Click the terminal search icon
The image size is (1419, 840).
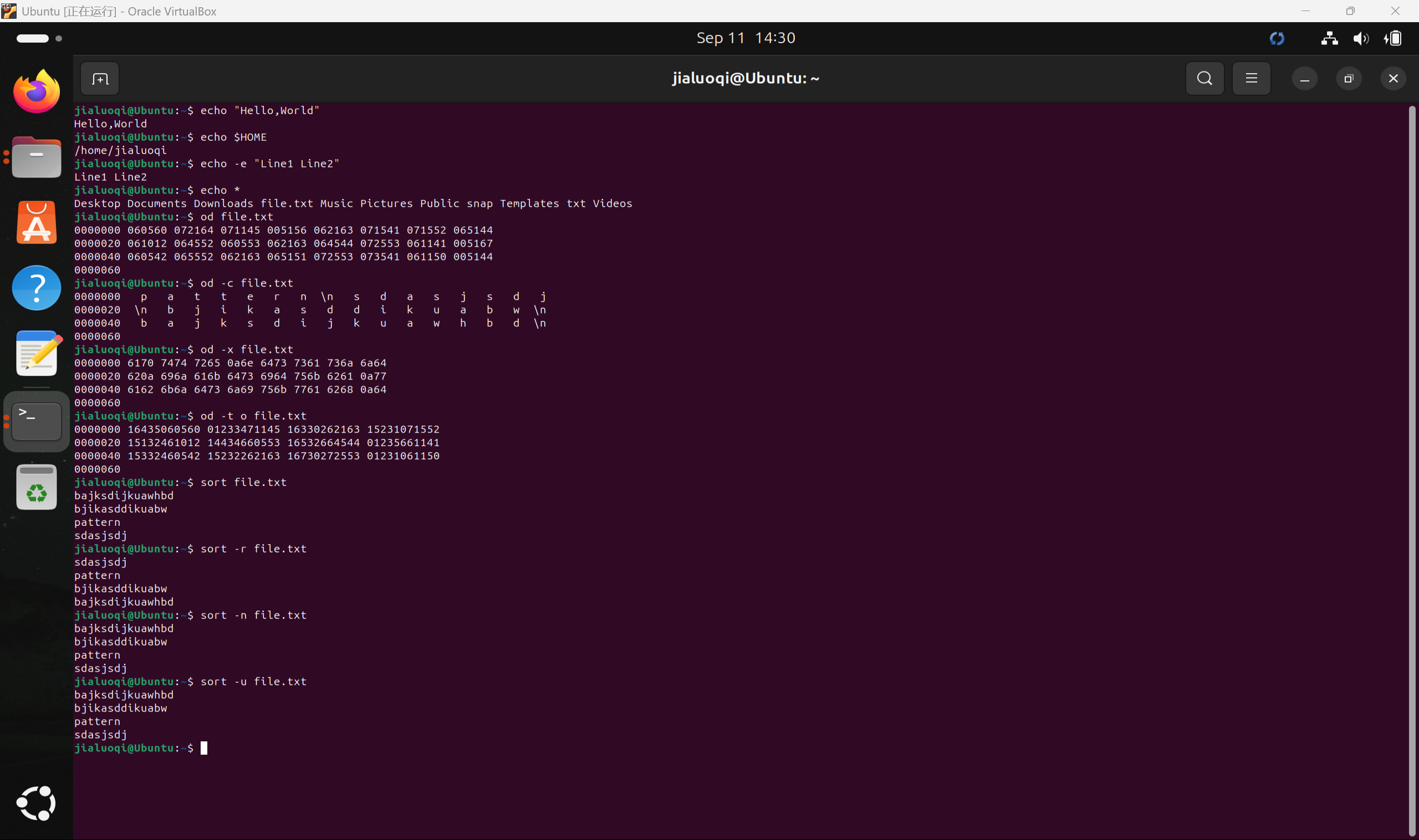click(x=1204, y=79)
